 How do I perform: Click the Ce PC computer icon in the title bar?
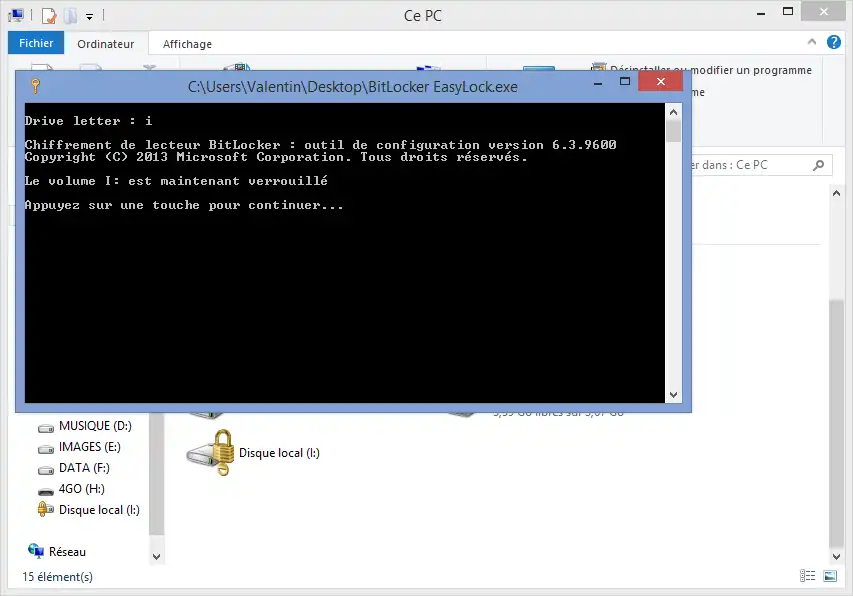[x=16, y=15]
